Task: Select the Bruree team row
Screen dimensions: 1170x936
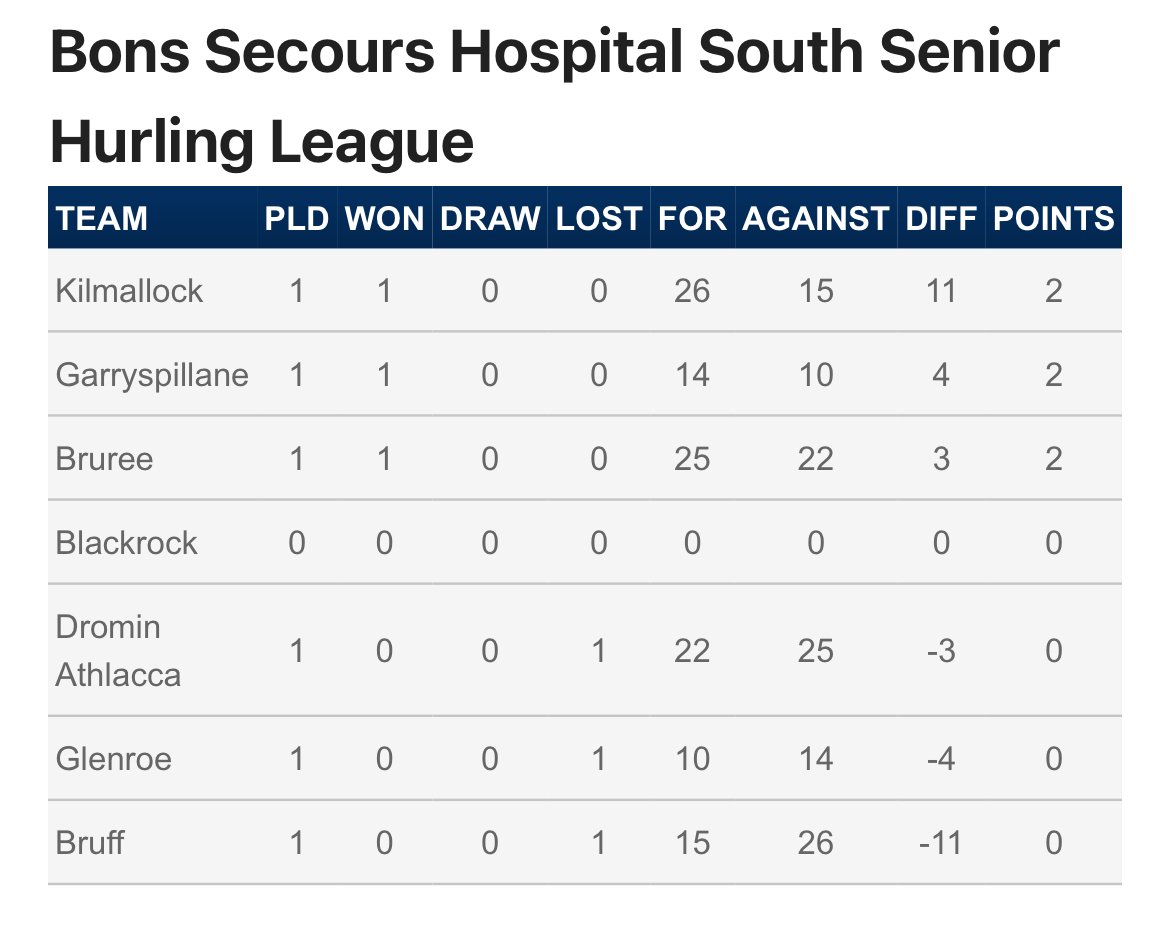Action: point(585,458)
